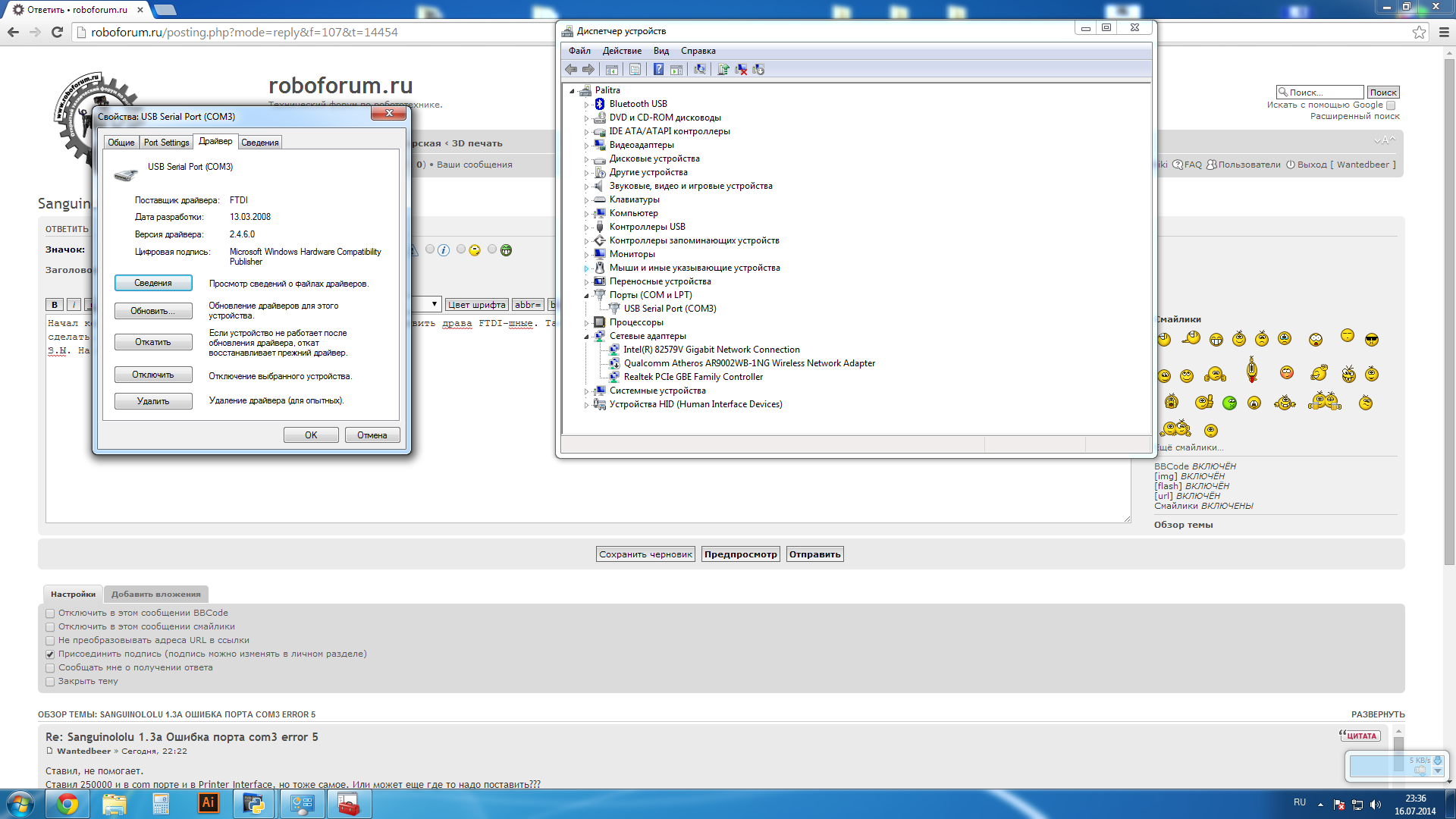
Task: Open the 'Действие' menu in Device Manager
Action: point(622,51)
